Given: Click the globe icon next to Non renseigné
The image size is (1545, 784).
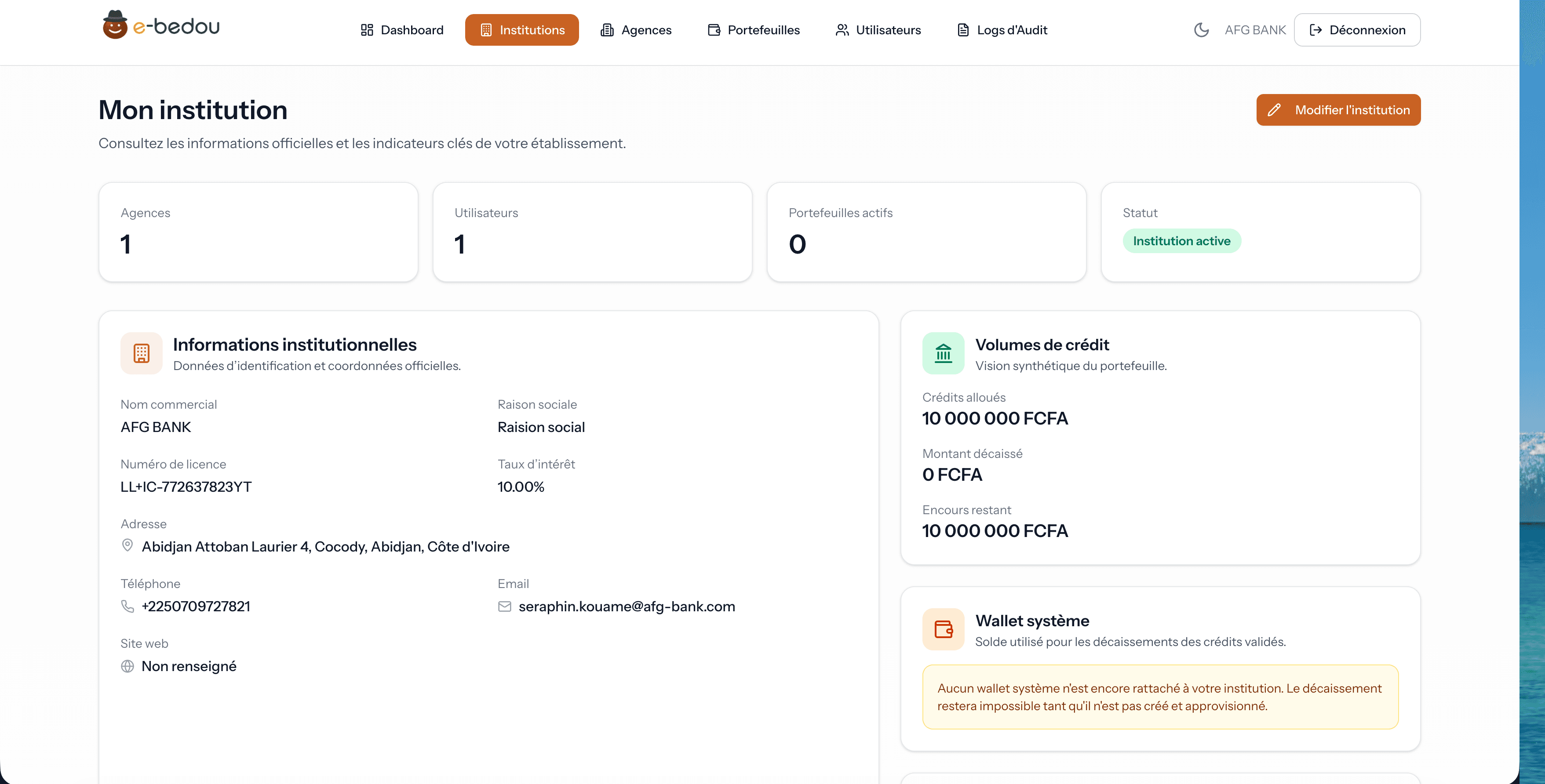Looking at the screenshot, I should coord(127,666).
